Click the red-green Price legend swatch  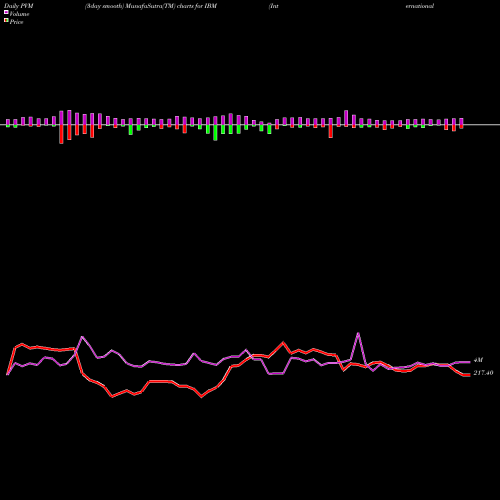(x=6, y=21)
